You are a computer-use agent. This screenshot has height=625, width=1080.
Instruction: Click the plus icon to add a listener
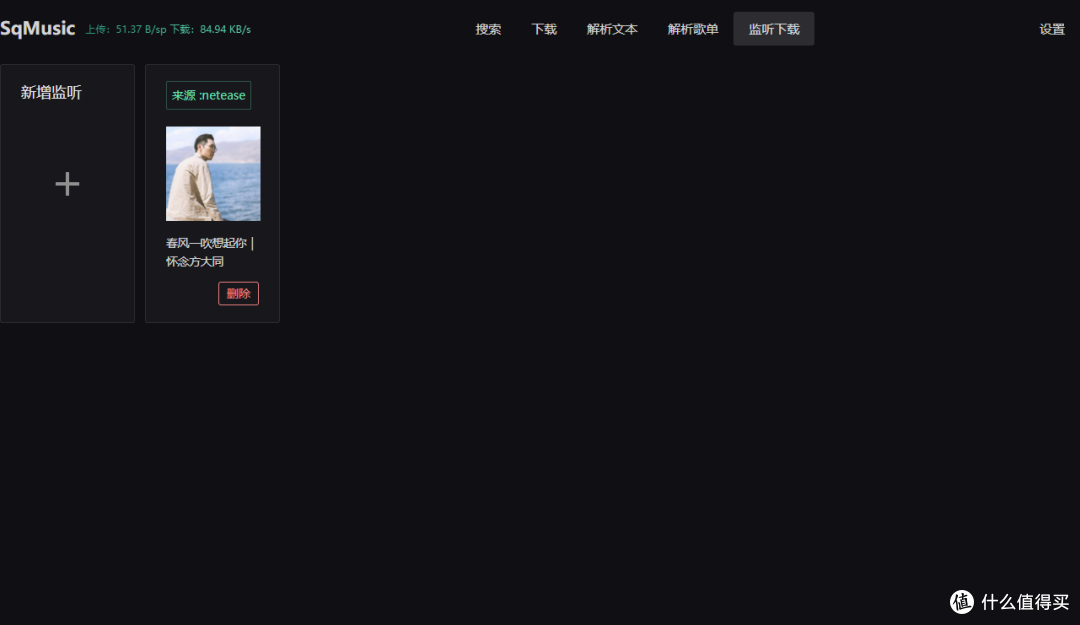click(x=67, y=184)
